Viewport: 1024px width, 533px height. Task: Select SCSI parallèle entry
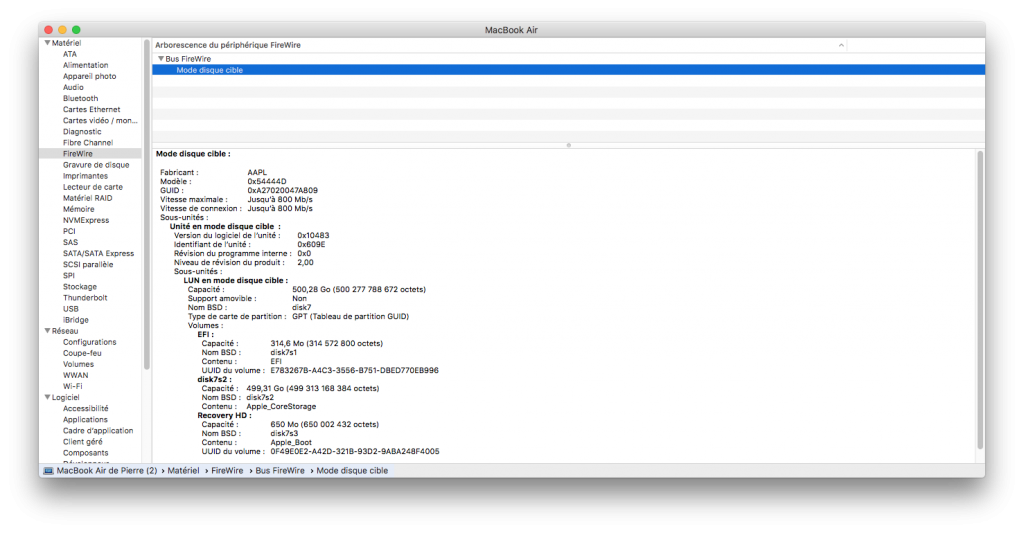coord(88,265)
